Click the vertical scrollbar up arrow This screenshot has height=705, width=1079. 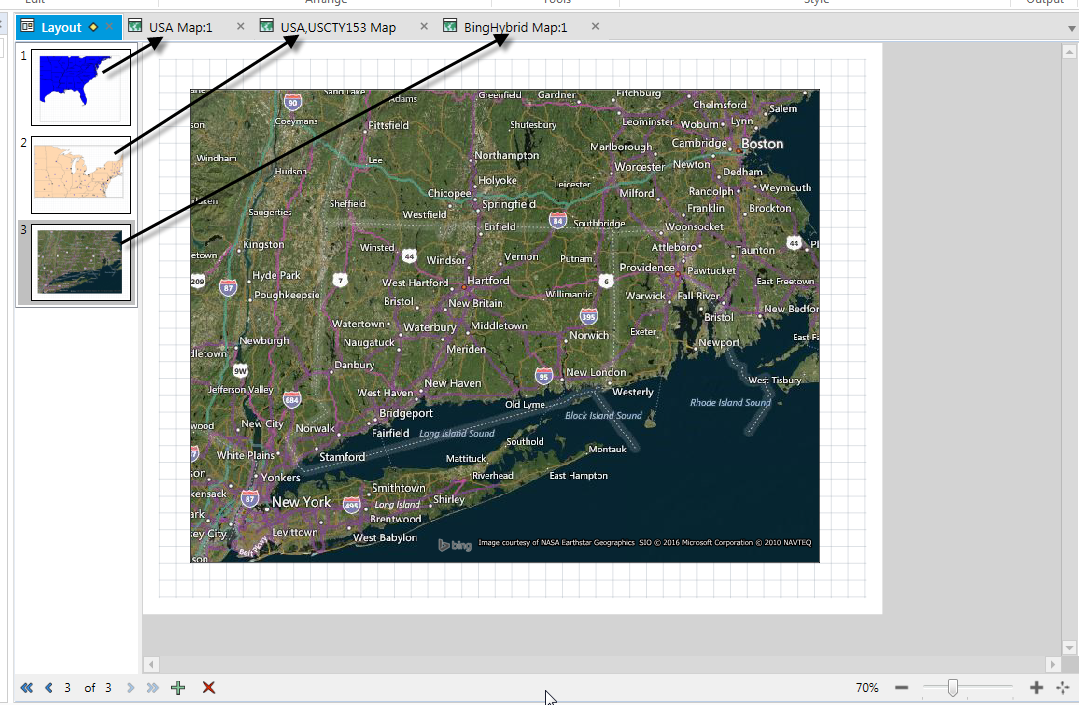pos(1069,52)
